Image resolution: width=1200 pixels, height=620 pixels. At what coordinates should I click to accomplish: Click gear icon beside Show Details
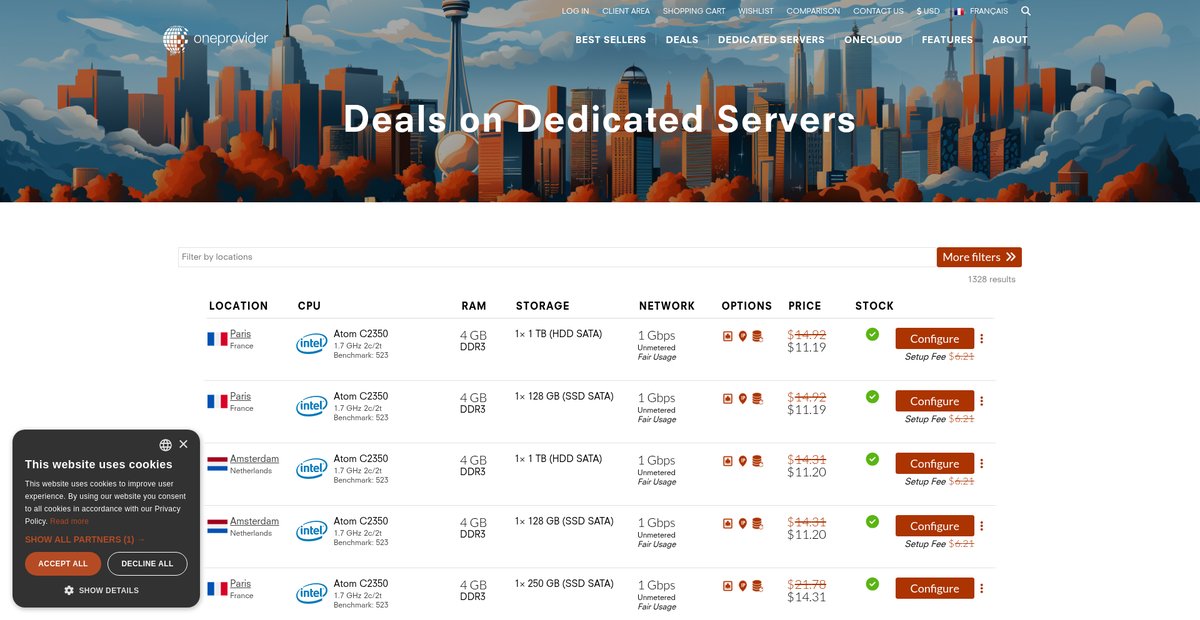coord(69,590)
